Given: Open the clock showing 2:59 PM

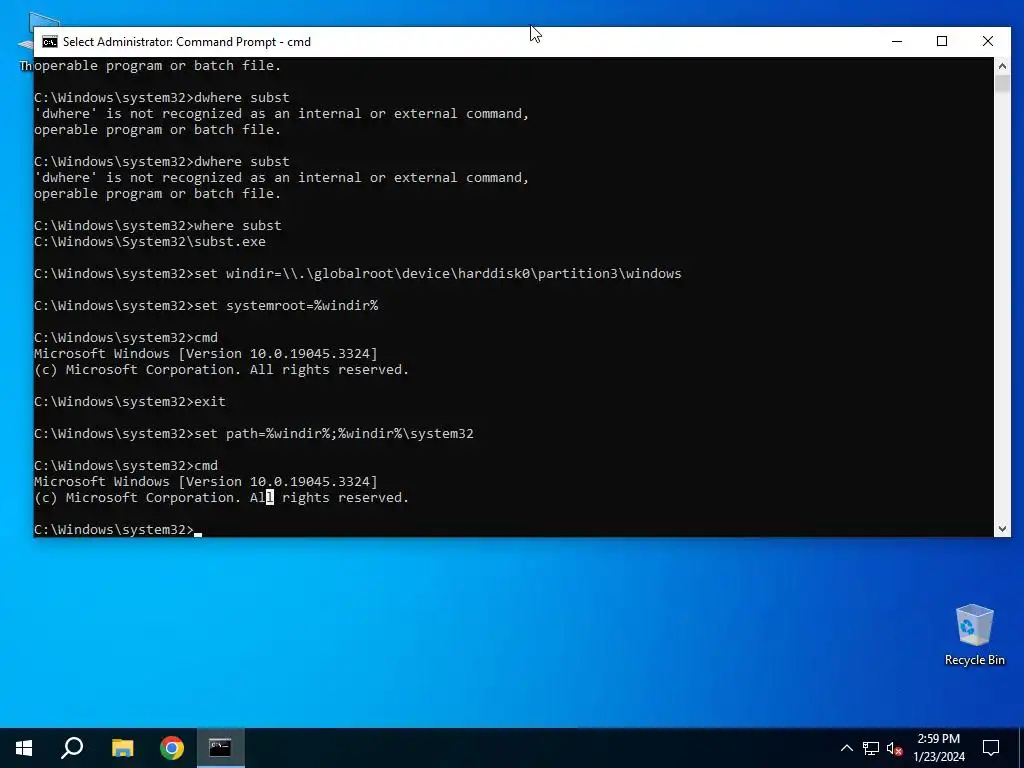Looking at the screenshot, I should (x=938, y=748).
